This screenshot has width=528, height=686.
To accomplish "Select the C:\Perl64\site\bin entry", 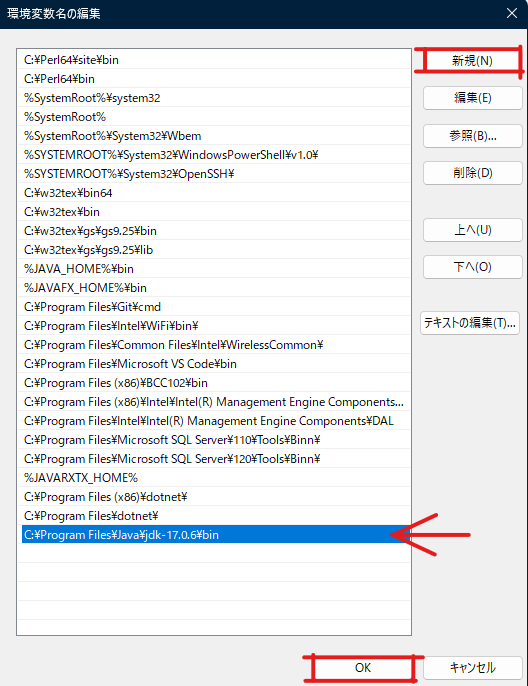I will tap(214, 60).
